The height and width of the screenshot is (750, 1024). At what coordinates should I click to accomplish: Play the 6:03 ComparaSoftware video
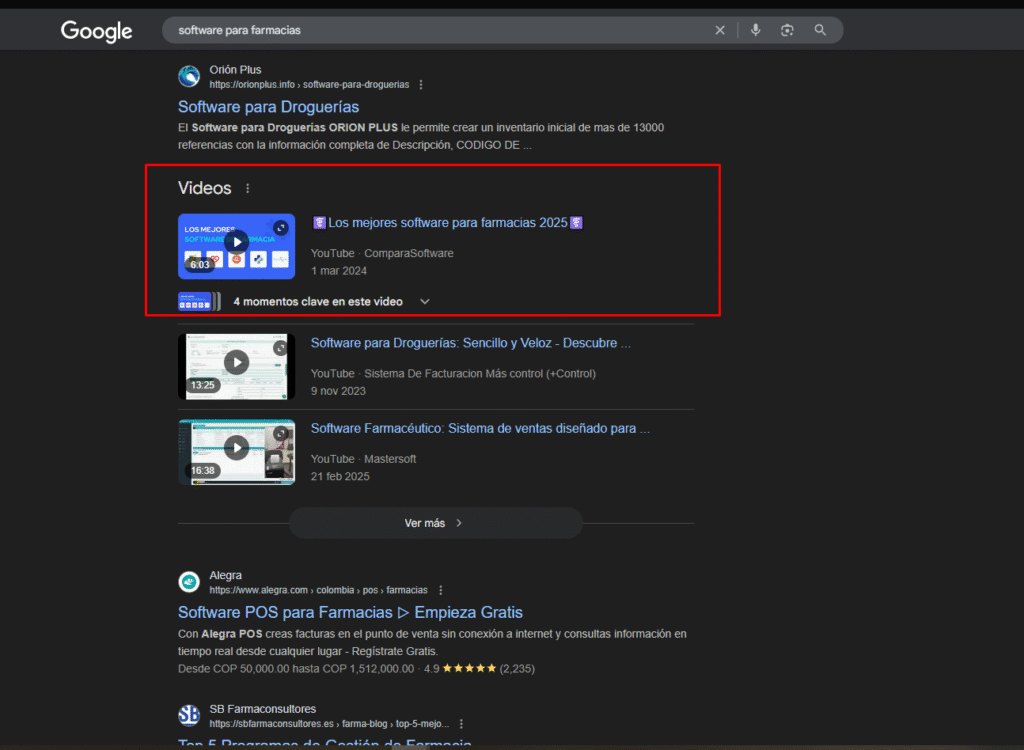236,246
